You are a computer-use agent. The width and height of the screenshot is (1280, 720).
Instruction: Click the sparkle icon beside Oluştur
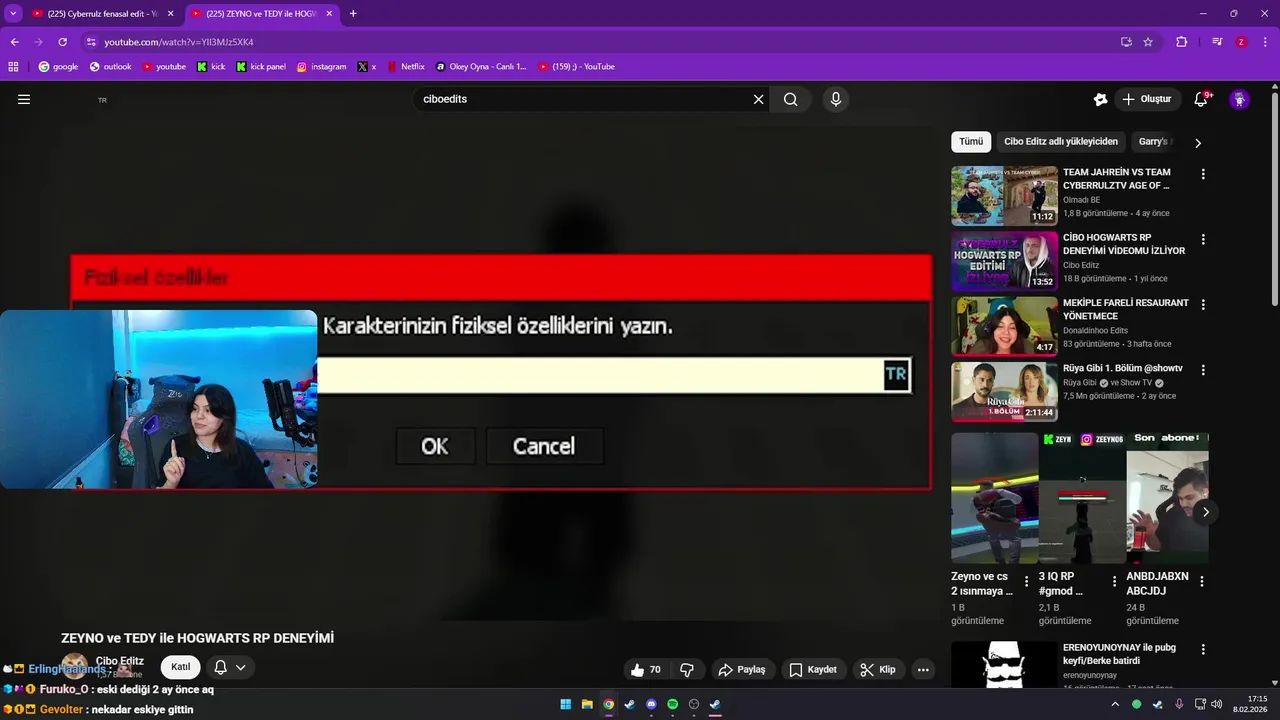click(1100, 99)
